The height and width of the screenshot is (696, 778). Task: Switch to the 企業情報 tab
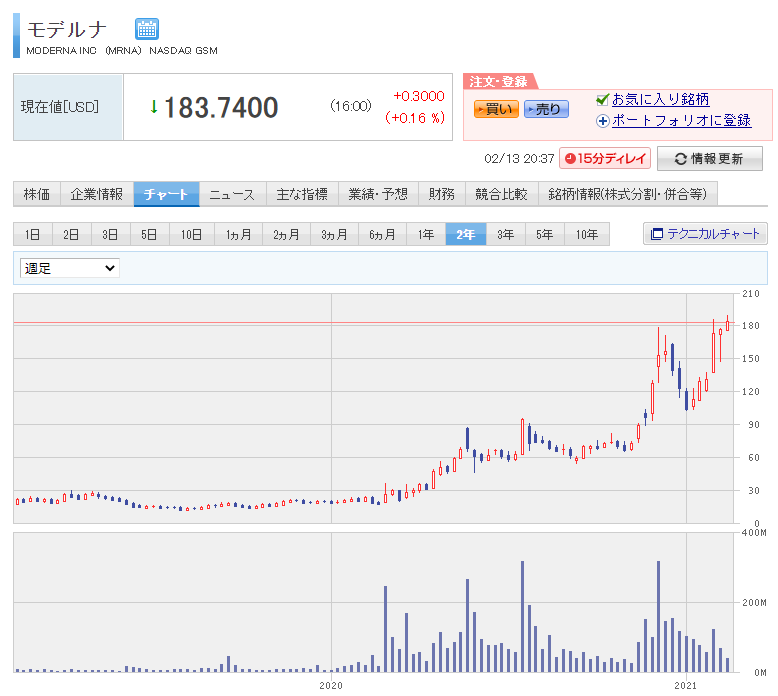click(x=97, y=194)
